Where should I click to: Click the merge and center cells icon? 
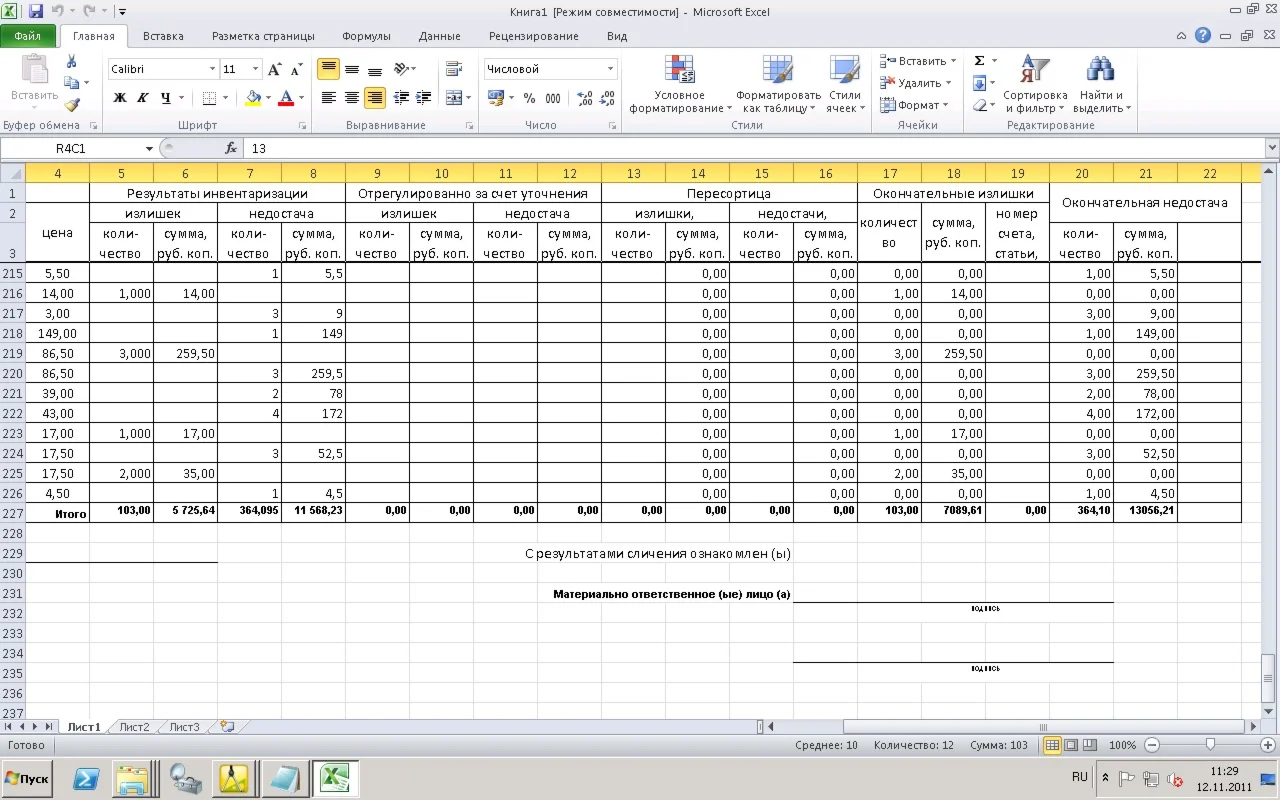click(x=454, y=98)
